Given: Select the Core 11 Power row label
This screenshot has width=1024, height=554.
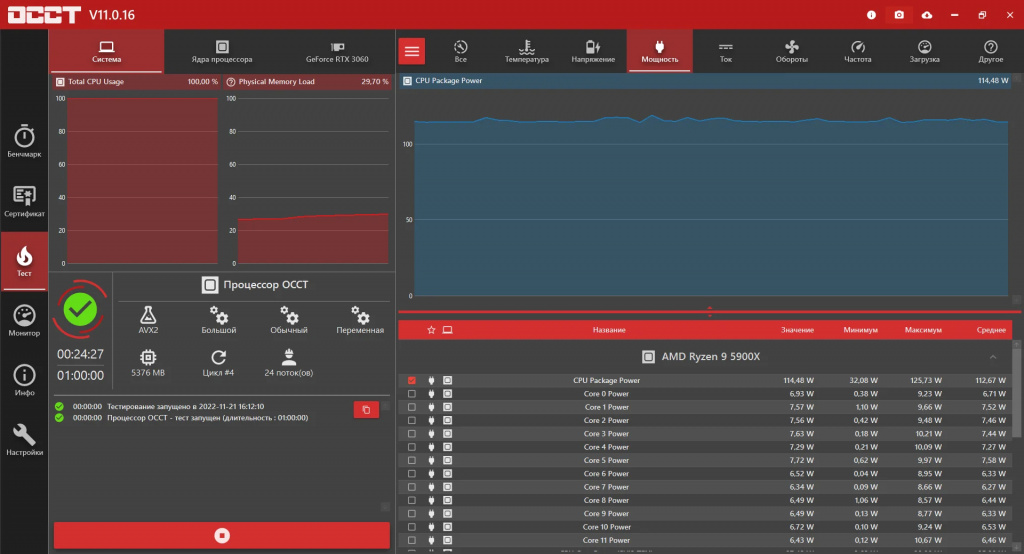Looking at the screenshot, I should pyautogui.click(x=606, y=540).
